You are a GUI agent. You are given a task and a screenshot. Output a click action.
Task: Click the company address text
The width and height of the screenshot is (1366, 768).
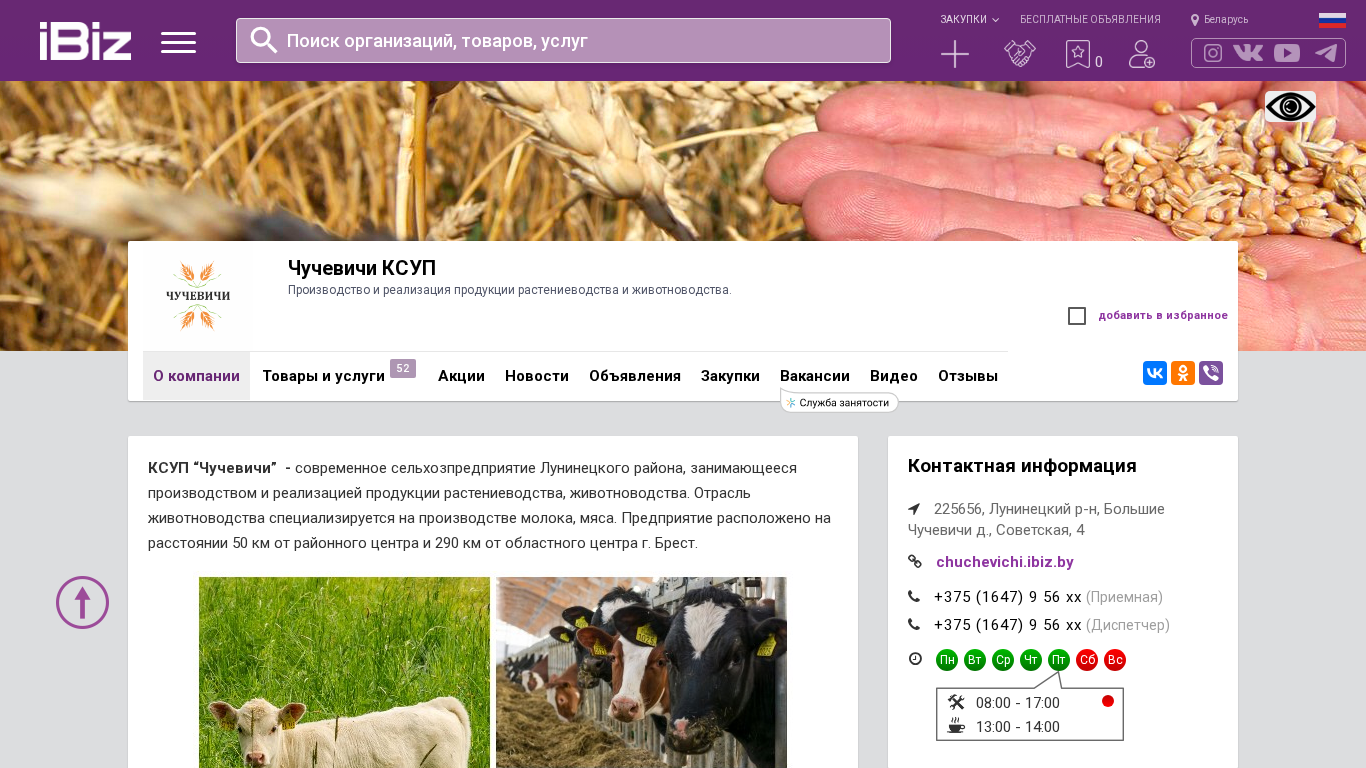[1036, 519]
